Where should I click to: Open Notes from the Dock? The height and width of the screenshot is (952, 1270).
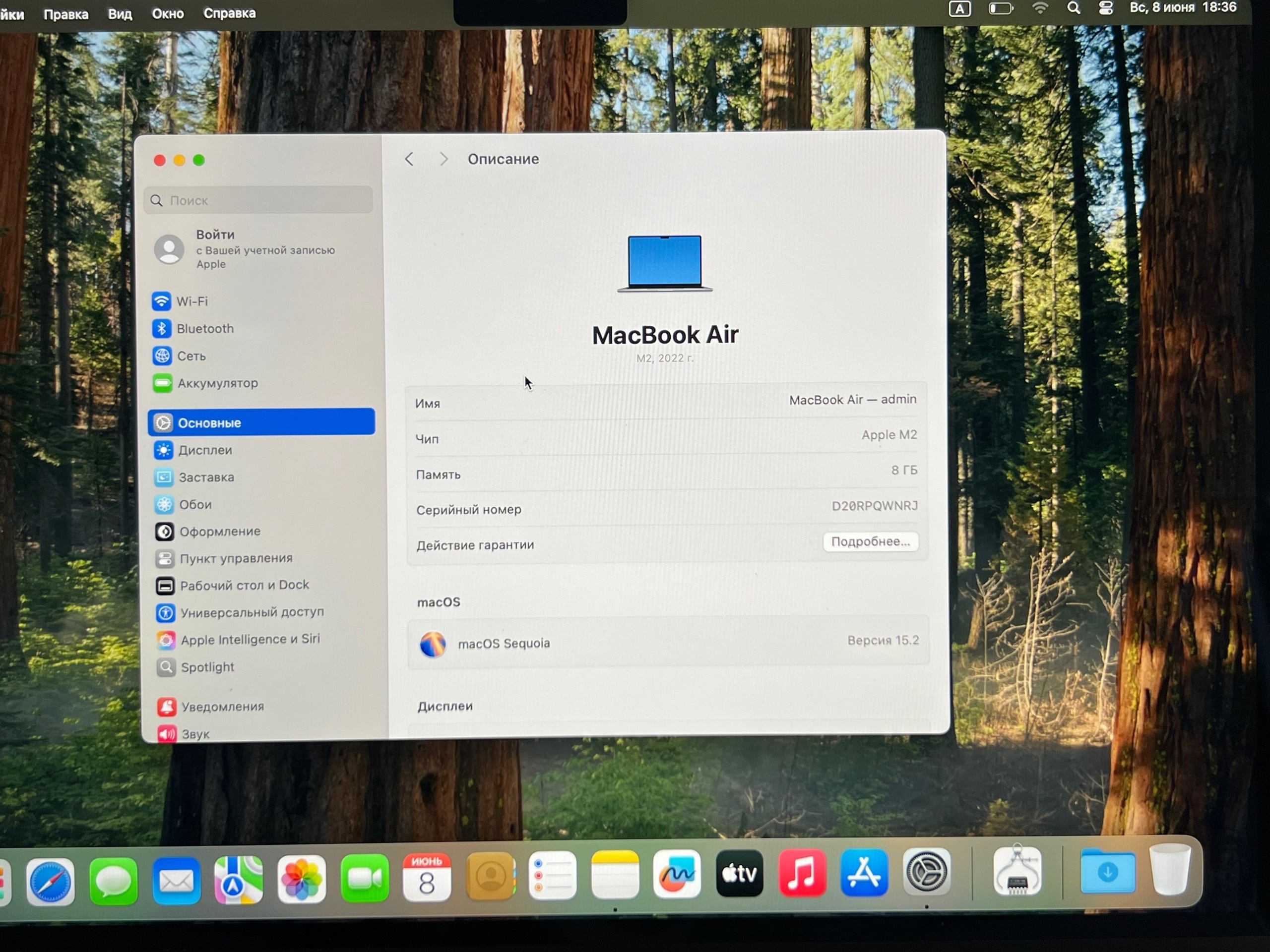(615, 875)
